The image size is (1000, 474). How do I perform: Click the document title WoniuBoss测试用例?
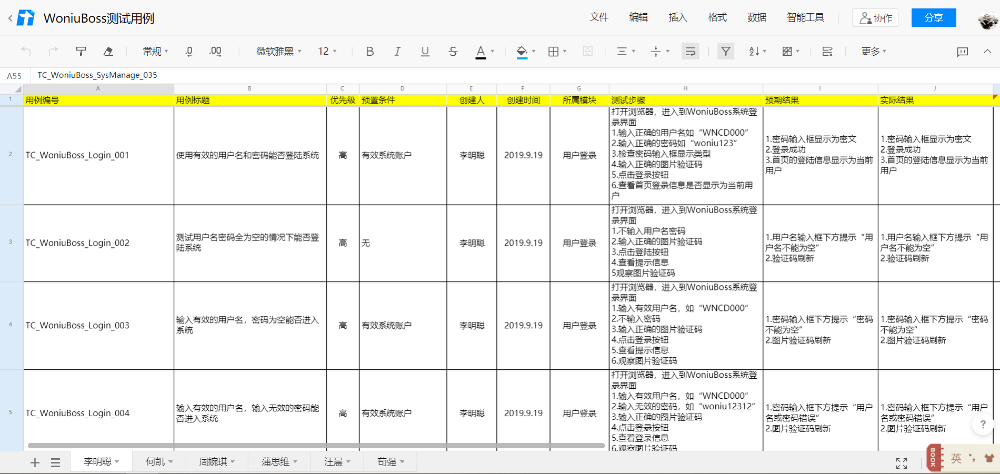point(98,19)
